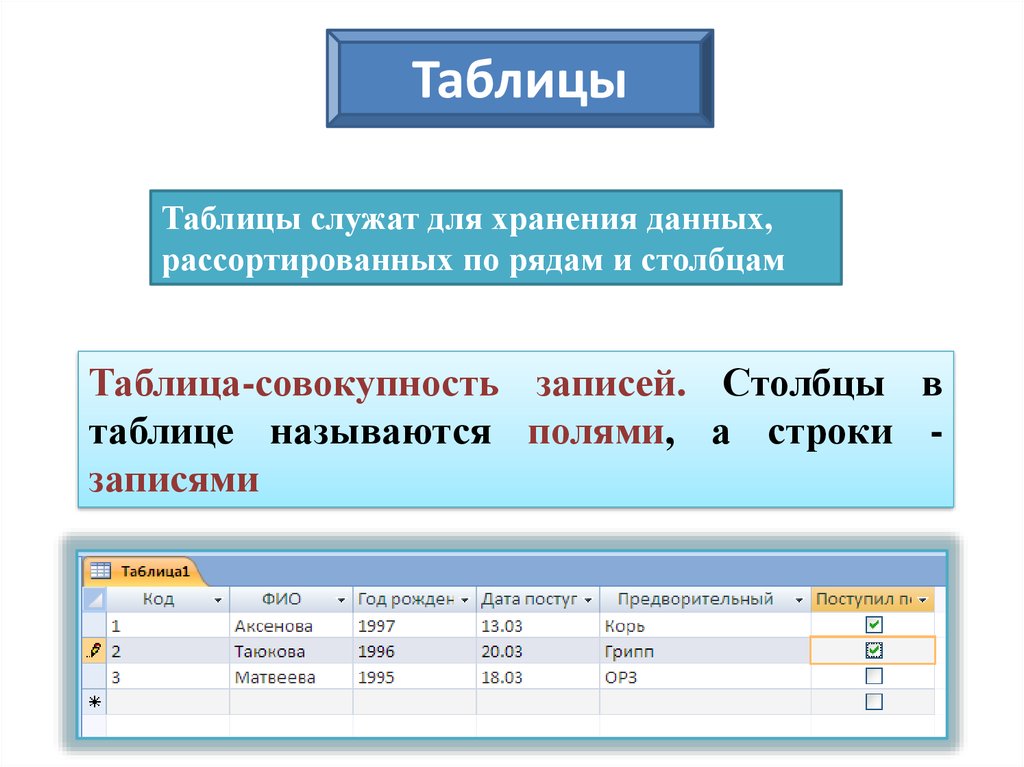Screen dimensions: 1024x767
Task: Click the cell containing Грипп
Action: pyautogui.click(x=704, y=651)
